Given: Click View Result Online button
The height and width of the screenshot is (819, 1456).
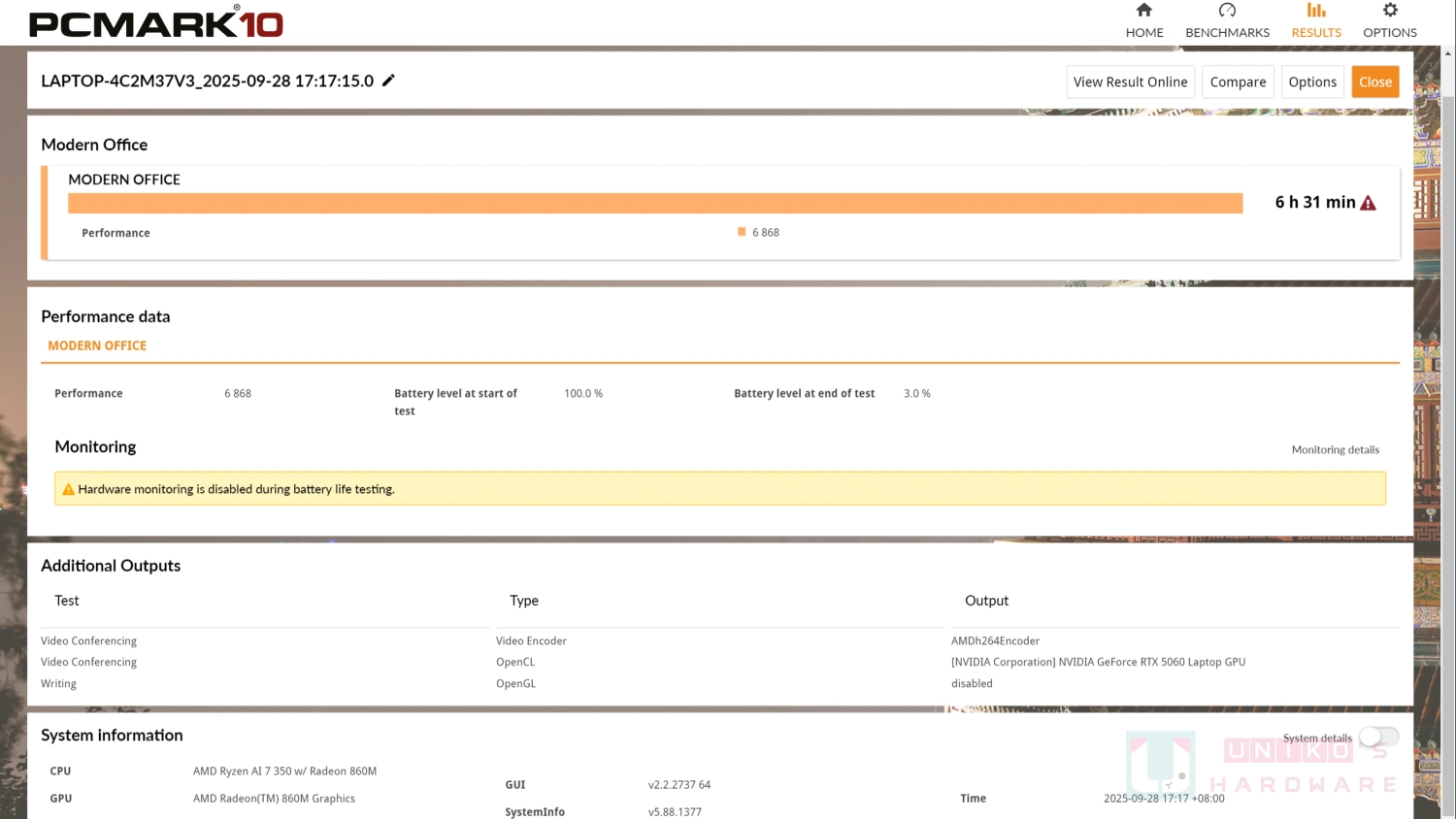Looking at the screenshot, I should pos(1130,82).
